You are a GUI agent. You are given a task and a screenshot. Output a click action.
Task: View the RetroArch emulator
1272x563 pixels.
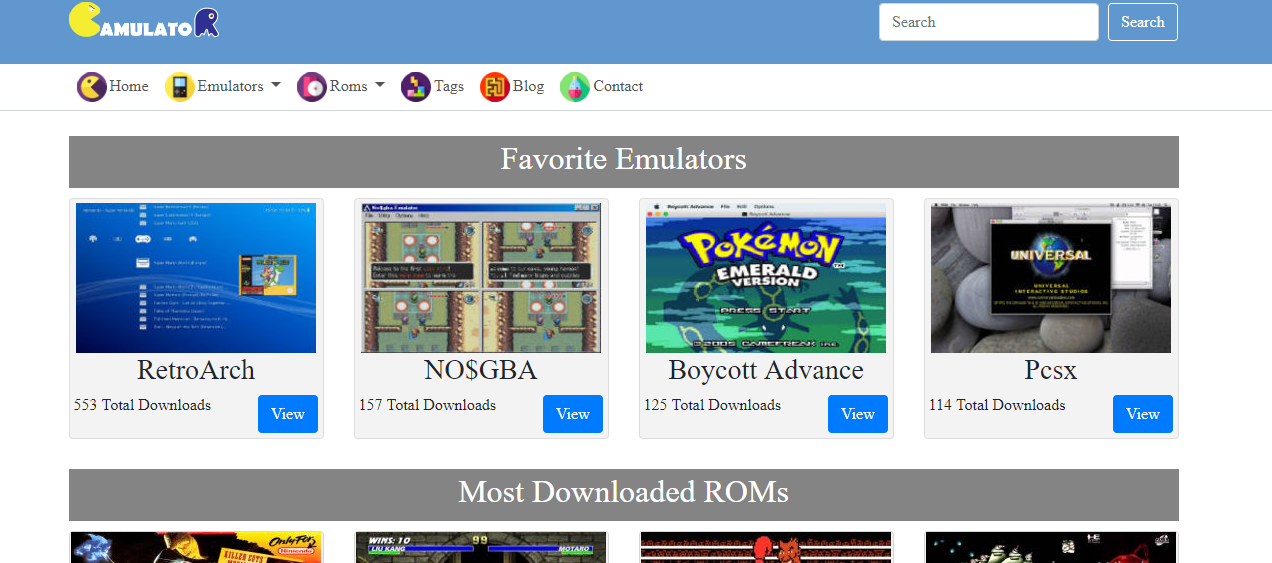(288, 414)
